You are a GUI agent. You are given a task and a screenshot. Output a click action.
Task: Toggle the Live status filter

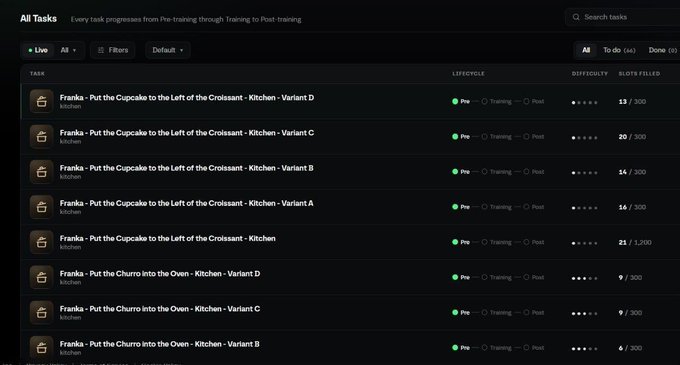pos(38,50)
